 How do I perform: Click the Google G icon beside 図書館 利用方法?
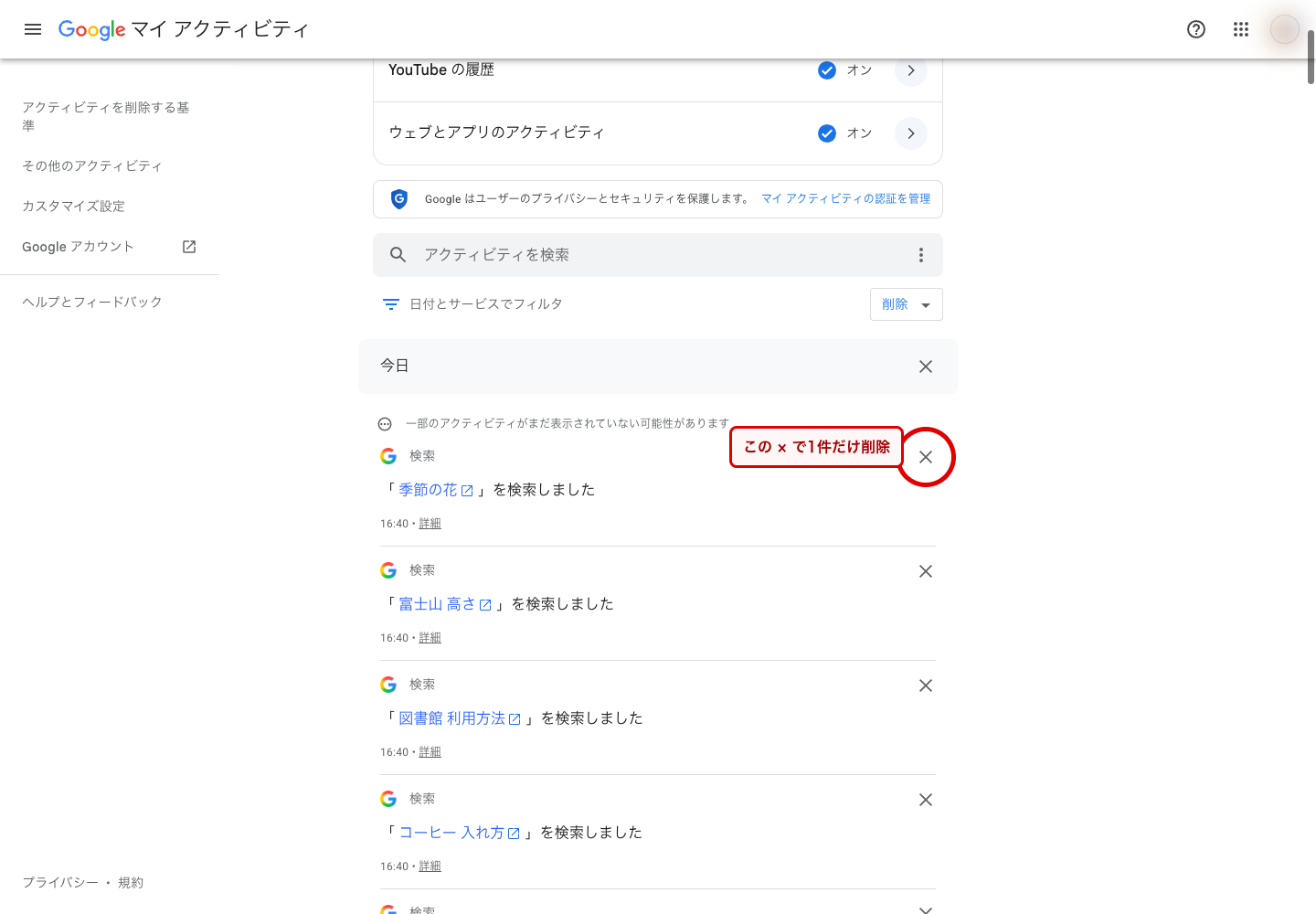(x=388, y=685)
